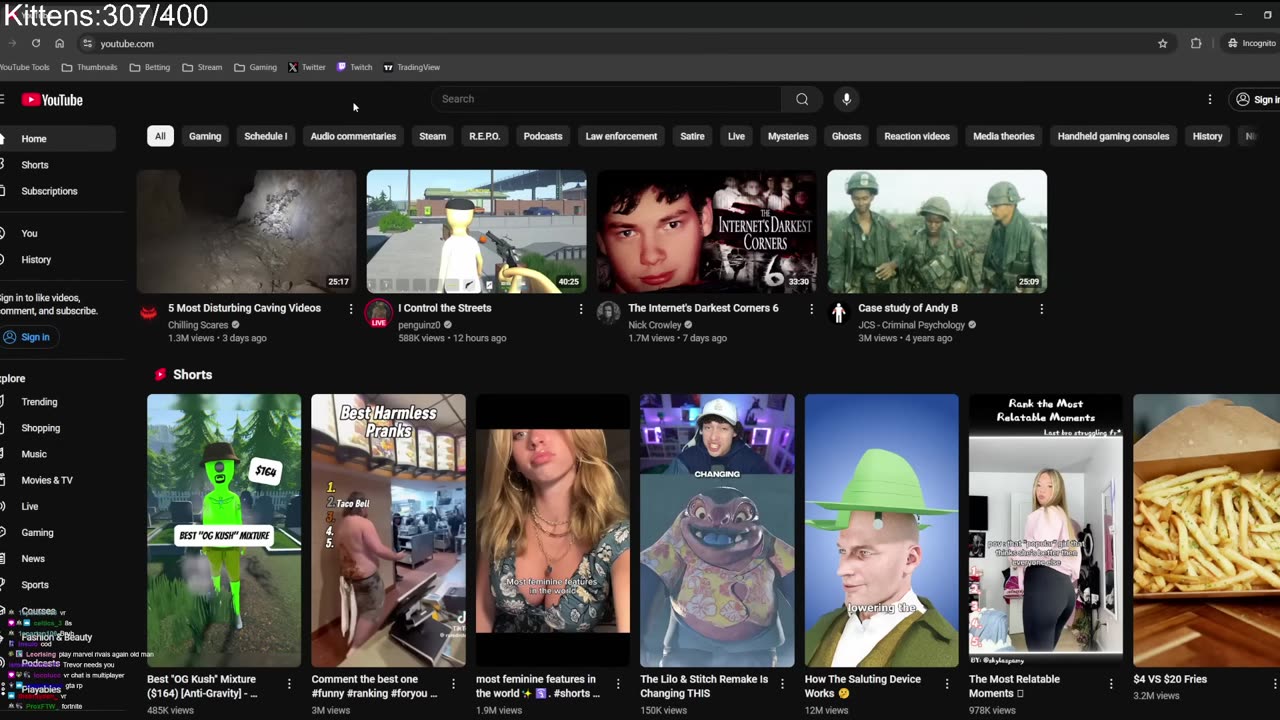This screenshot has height=720, width=1280.
Task: Play 5 Most Disturbing Caving Videos thumbnail
Action: tap(246, 231)
